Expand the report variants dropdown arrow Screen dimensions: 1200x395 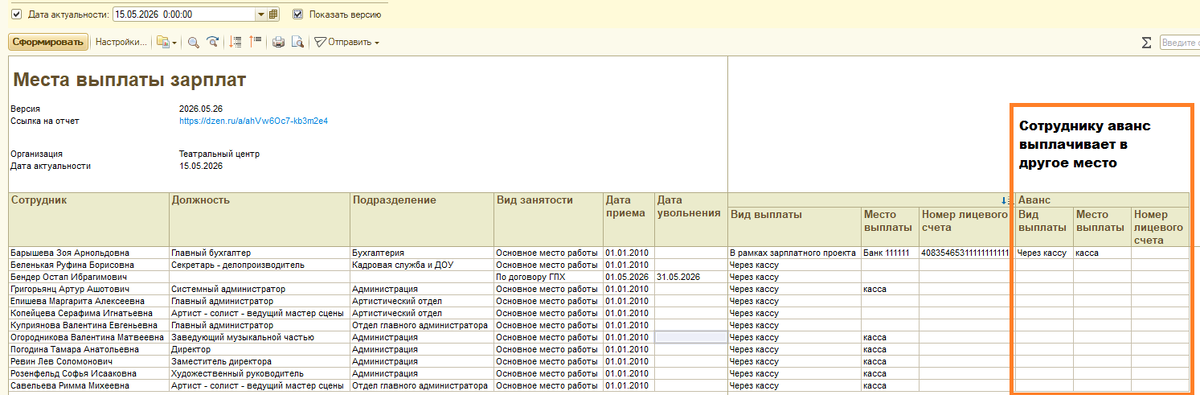tap(174, 42)
